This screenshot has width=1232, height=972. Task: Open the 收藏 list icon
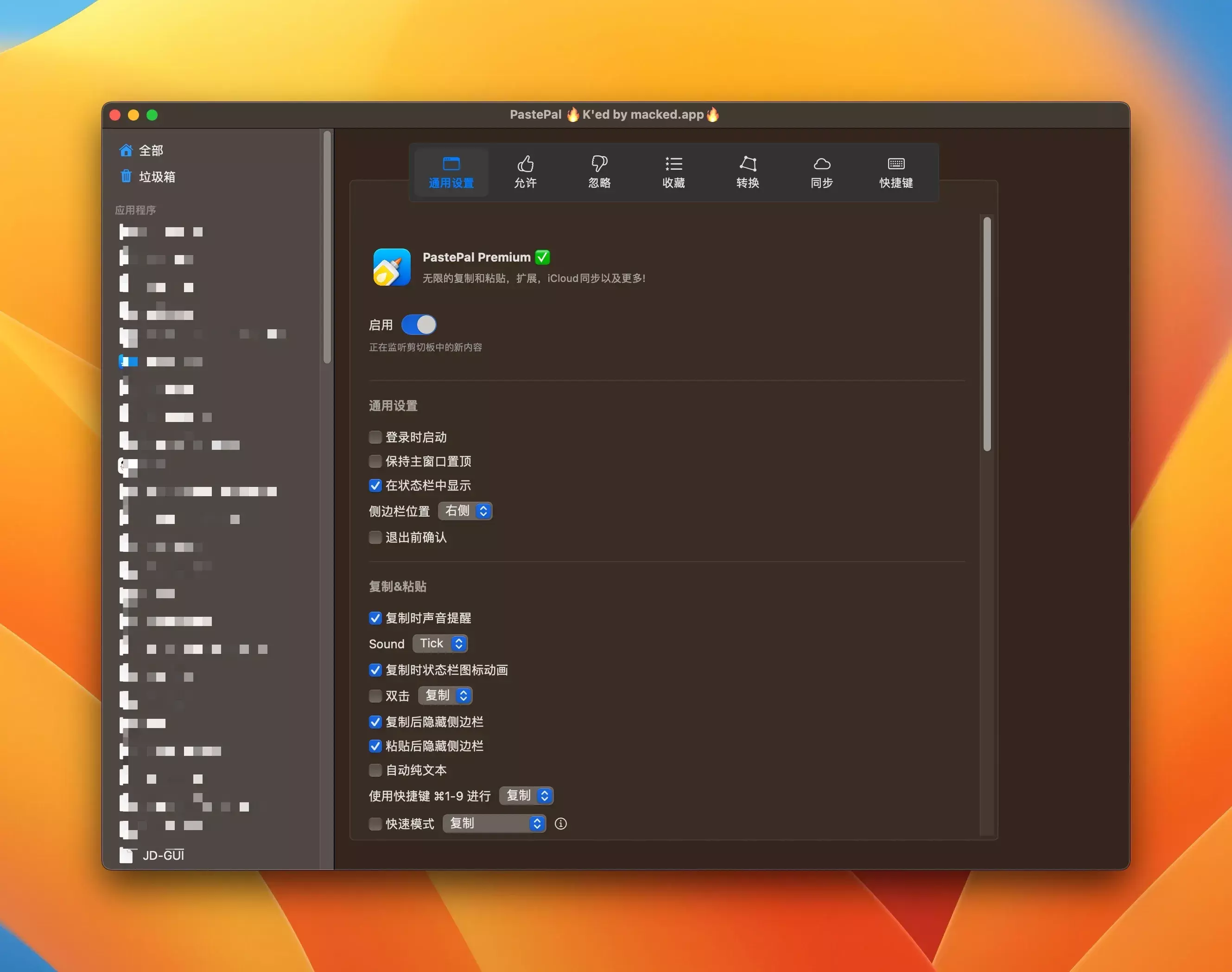[673, 165]
